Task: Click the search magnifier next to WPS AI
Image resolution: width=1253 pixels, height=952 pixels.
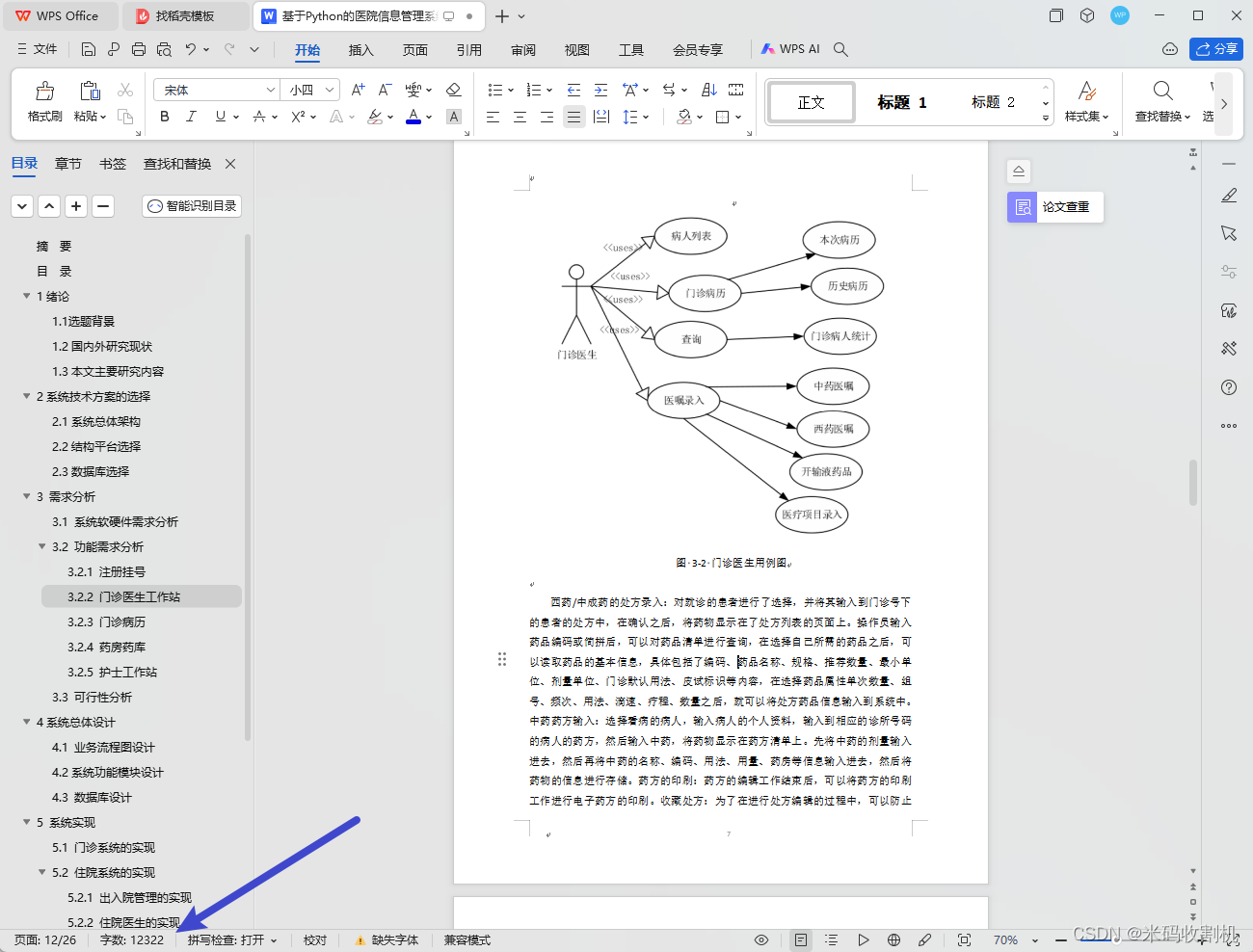Action: (840, 49)
